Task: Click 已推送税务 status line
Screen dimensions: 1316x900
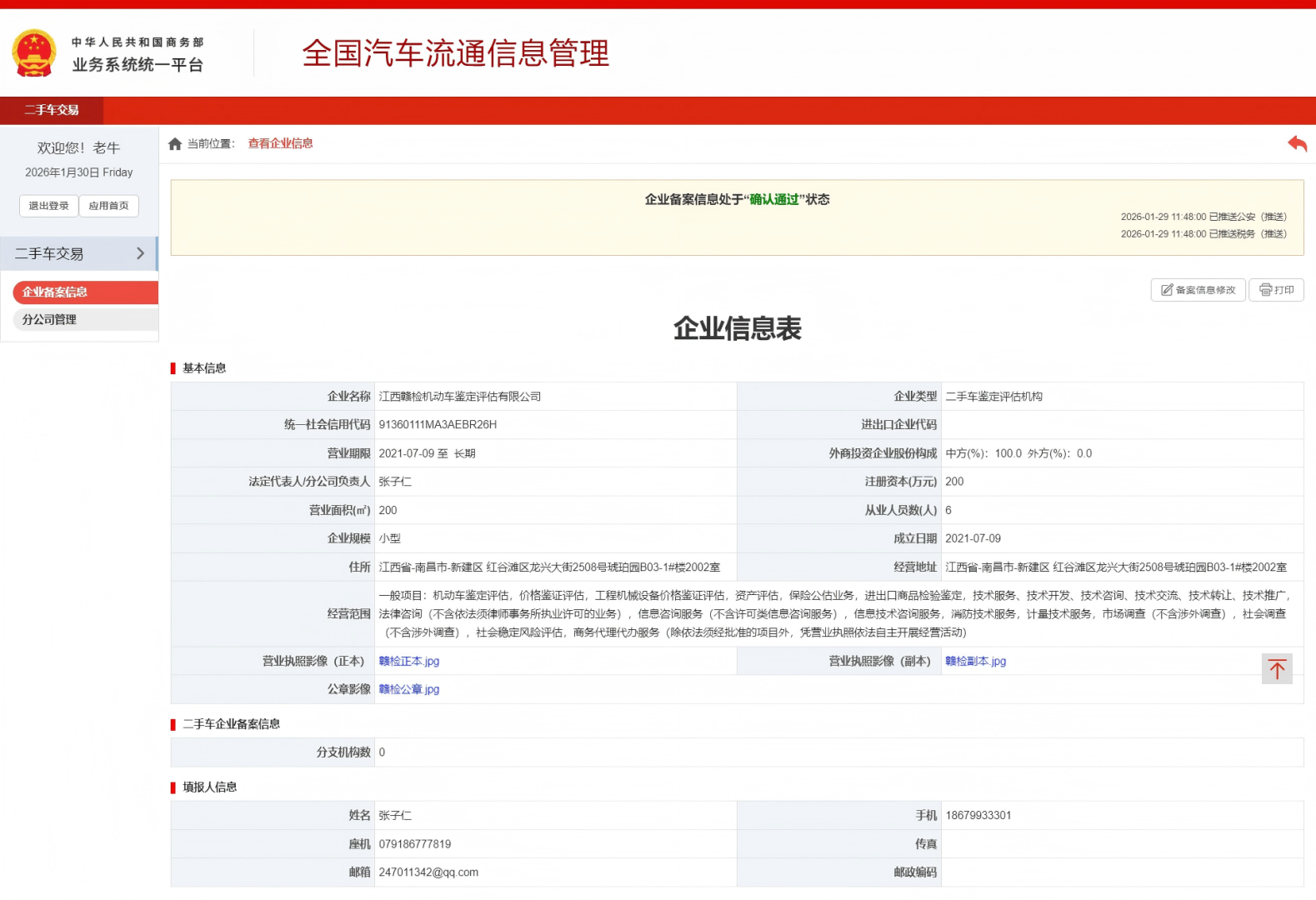Action: coord(1203,234)
